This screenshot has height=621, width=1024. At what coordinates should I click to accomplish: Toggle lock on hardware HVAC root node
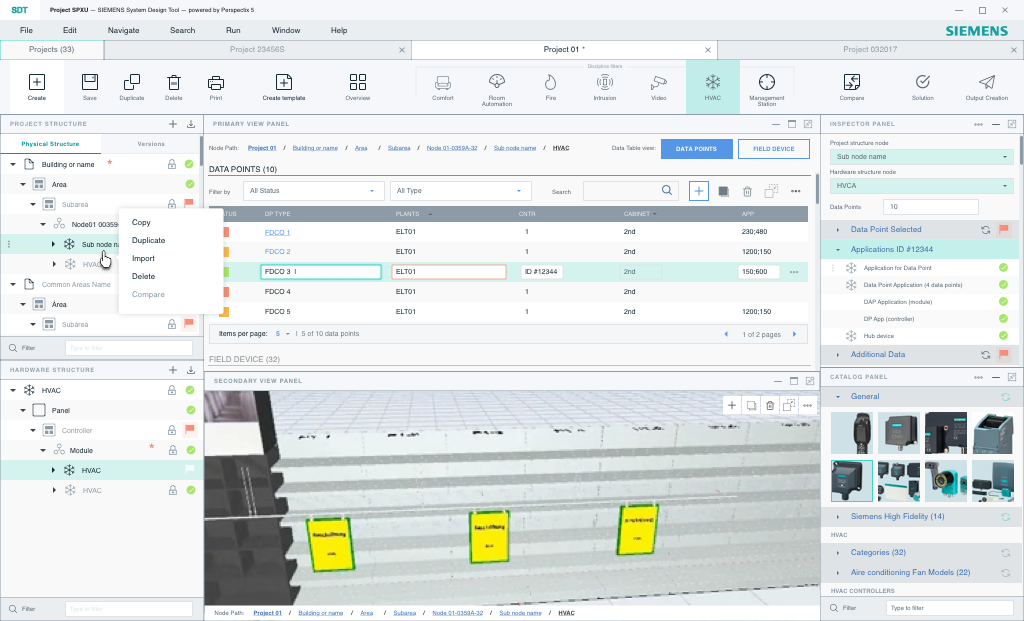172,390
